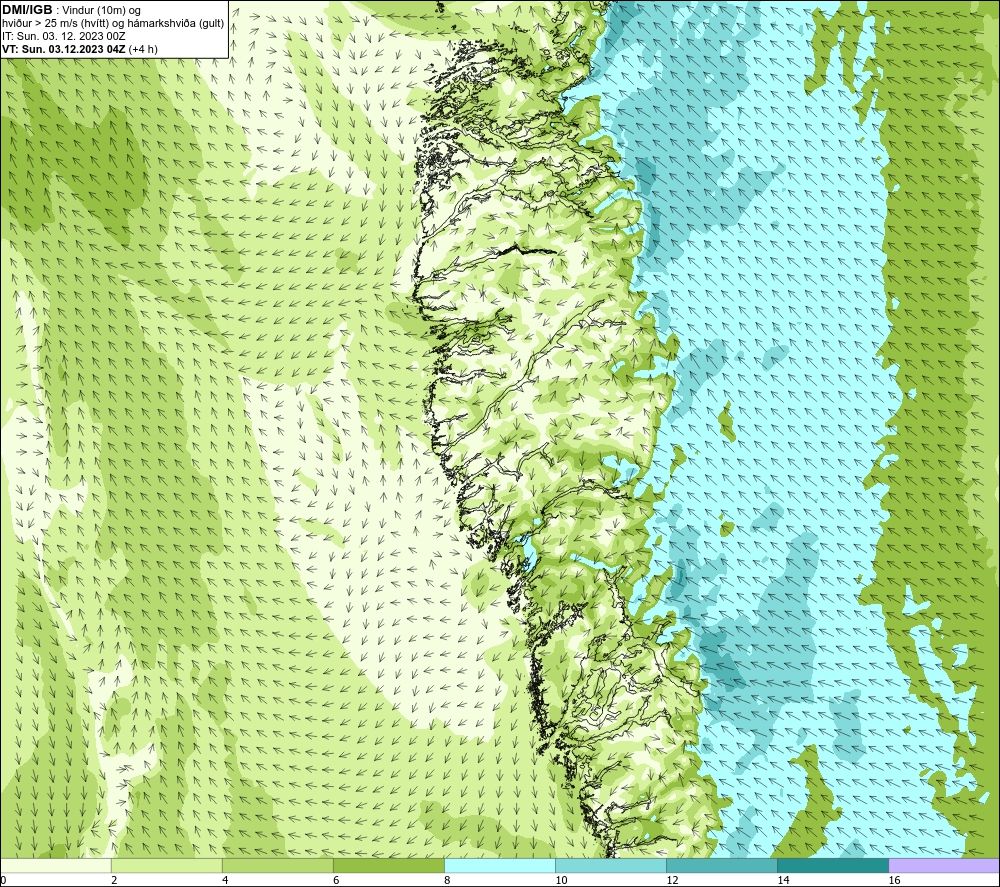
Task: Click the scale label '2'
Action: click(114, 881)
